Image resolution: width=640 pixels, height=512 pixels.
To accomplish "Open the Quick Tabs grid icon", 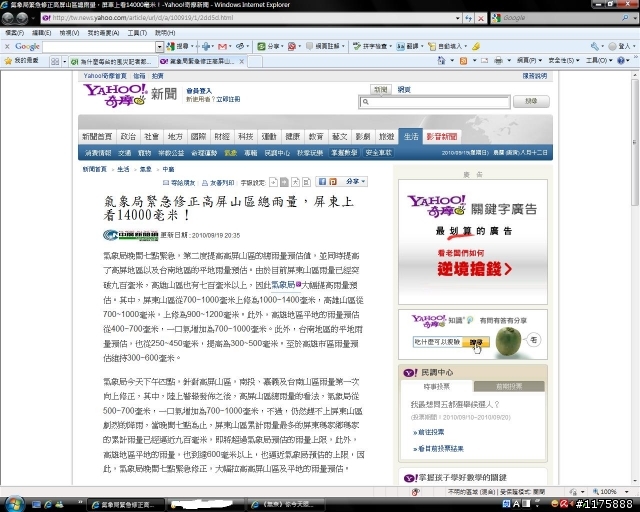I will pos(55,61).
